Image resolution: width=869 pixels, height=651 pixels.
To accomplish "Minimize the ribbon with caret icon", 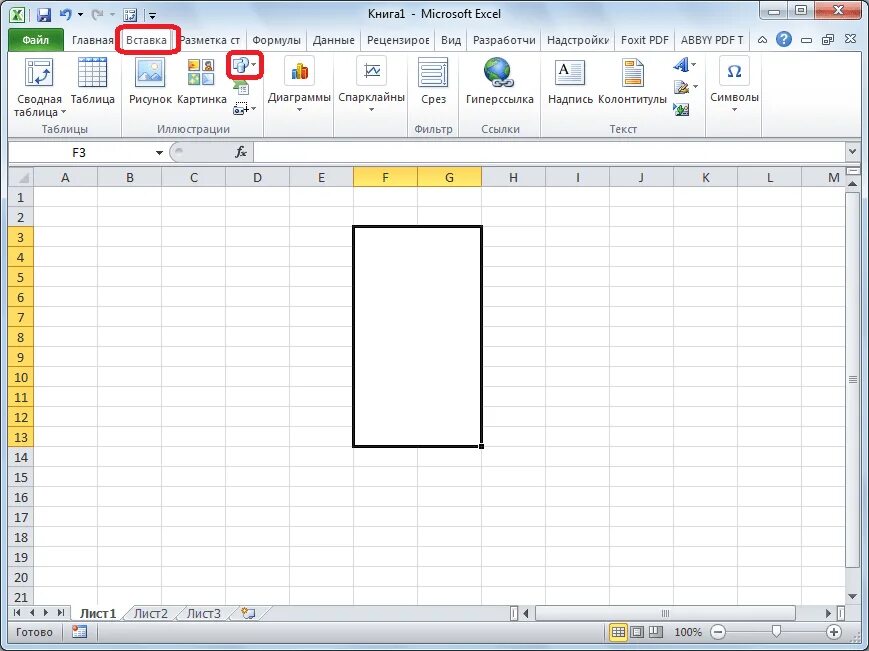I will click(x=763, y=40).
